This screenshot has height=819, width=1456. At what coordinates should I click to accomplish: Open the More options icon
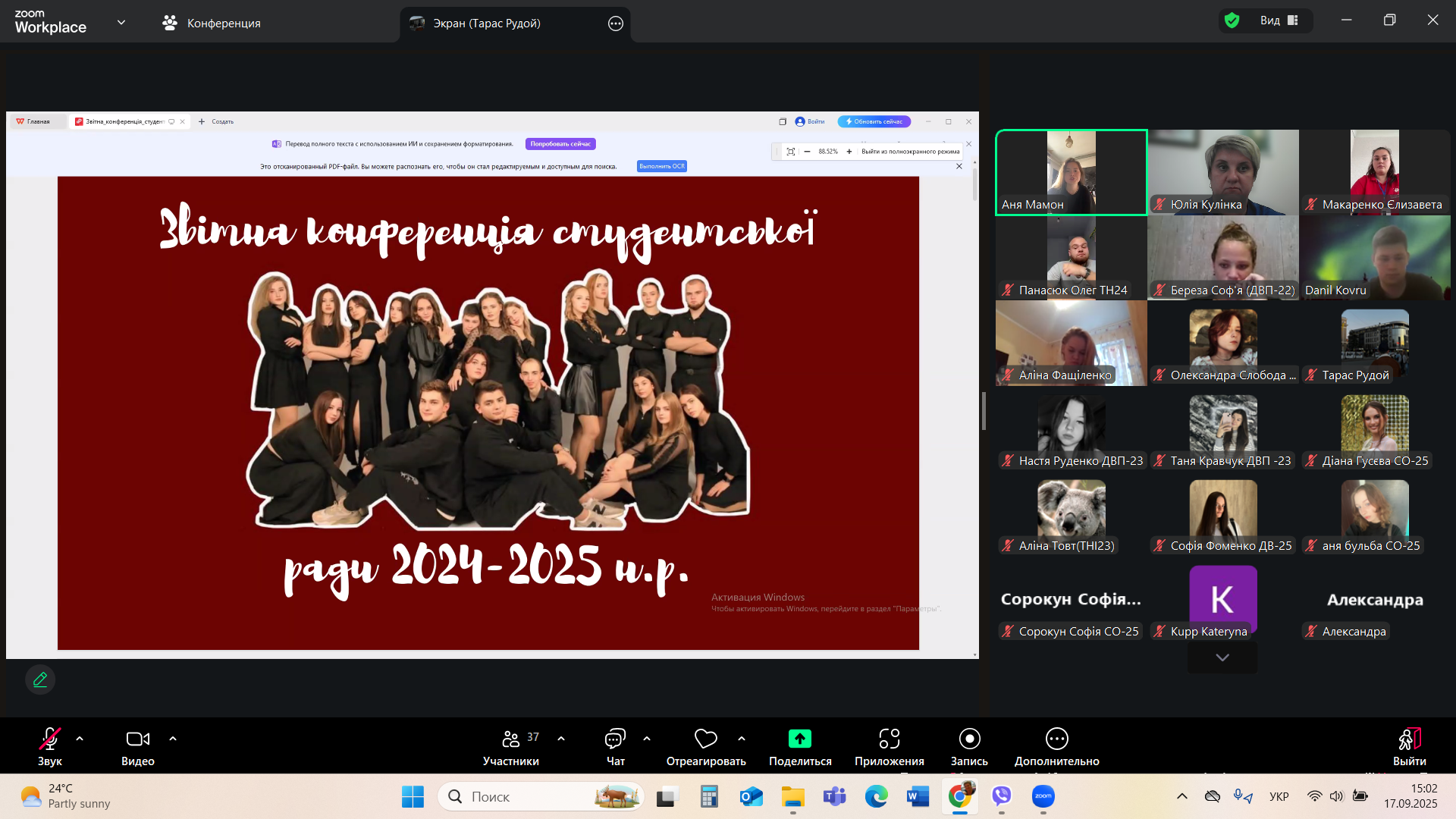(1056, 739)
